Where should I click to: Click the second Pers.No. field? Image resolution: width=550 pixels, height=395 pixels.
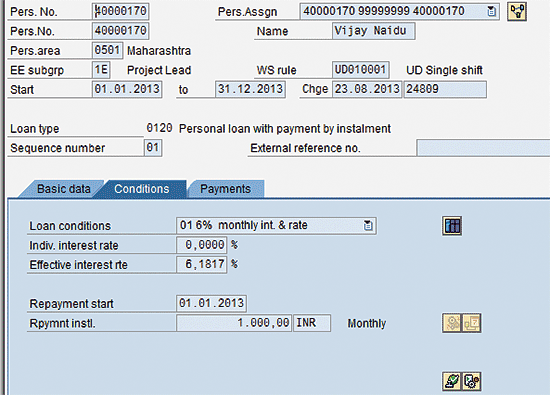[120, 31]
